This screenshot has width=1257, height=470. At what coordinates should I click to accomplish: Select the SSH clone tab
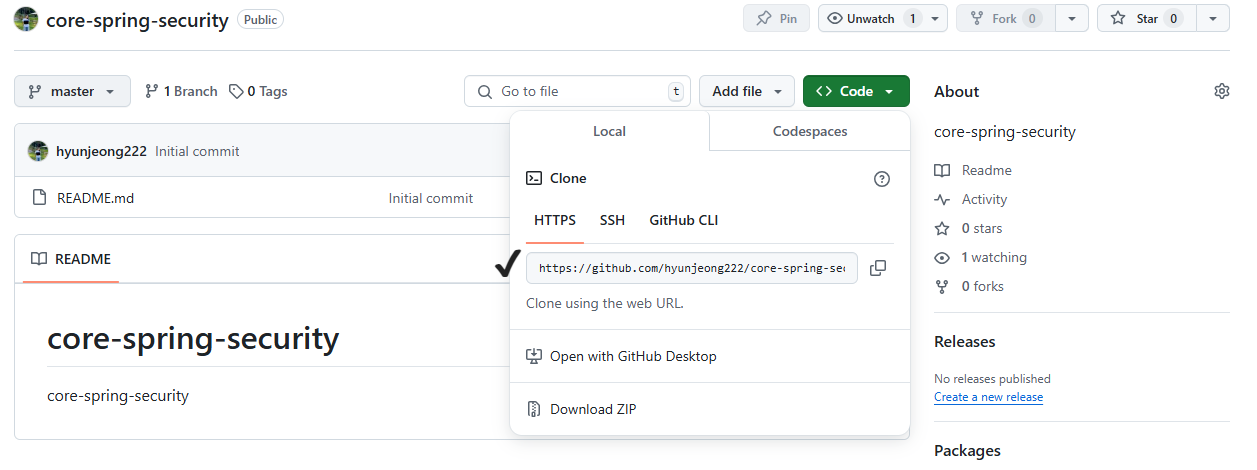[x=612, y=220]
